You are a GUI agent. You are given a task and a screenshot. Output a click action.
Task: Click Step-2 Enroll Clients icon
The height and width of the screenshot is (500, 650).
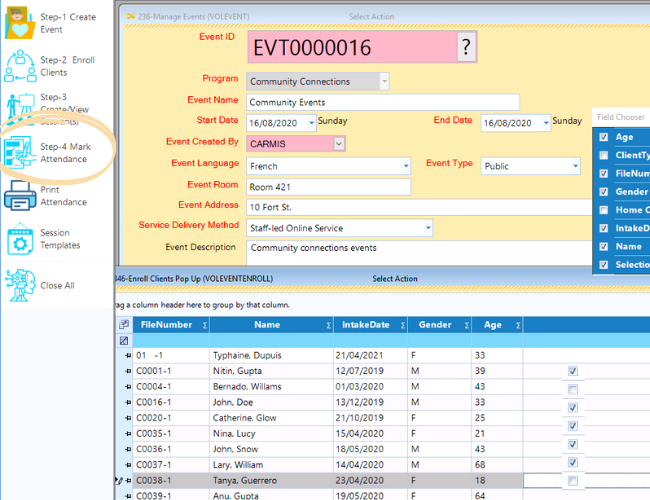[20, 66]
